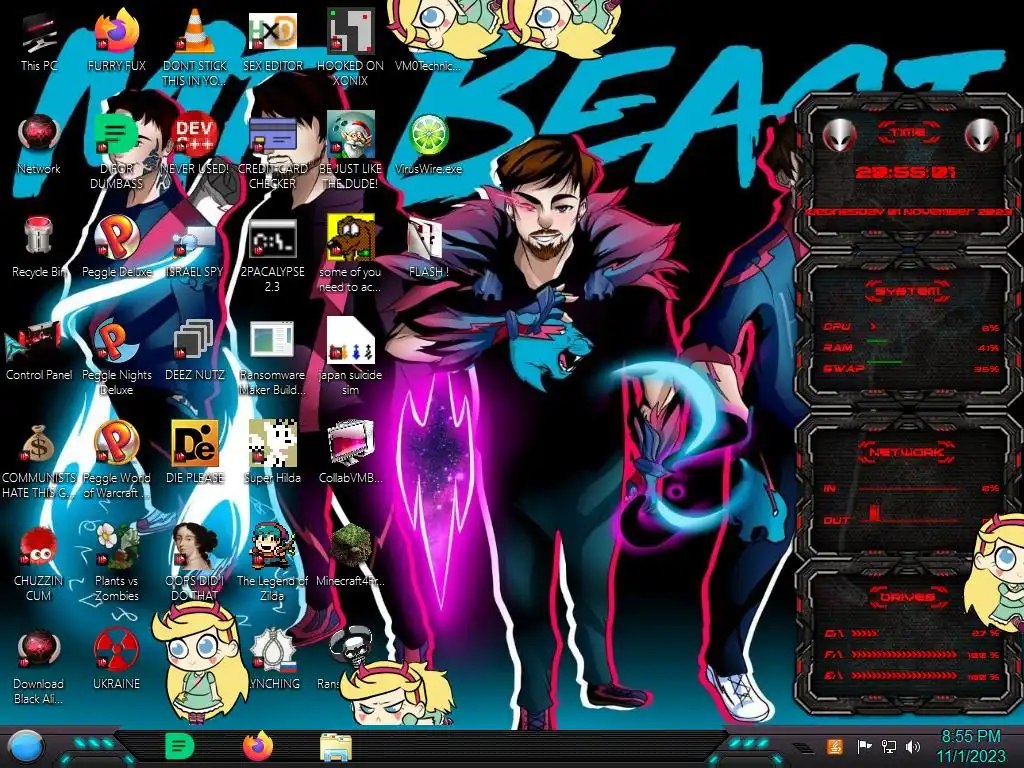This screenshot has height=768, width=1024.
Task: Open the VLC cone desktop shortcut
Action: 194,48
